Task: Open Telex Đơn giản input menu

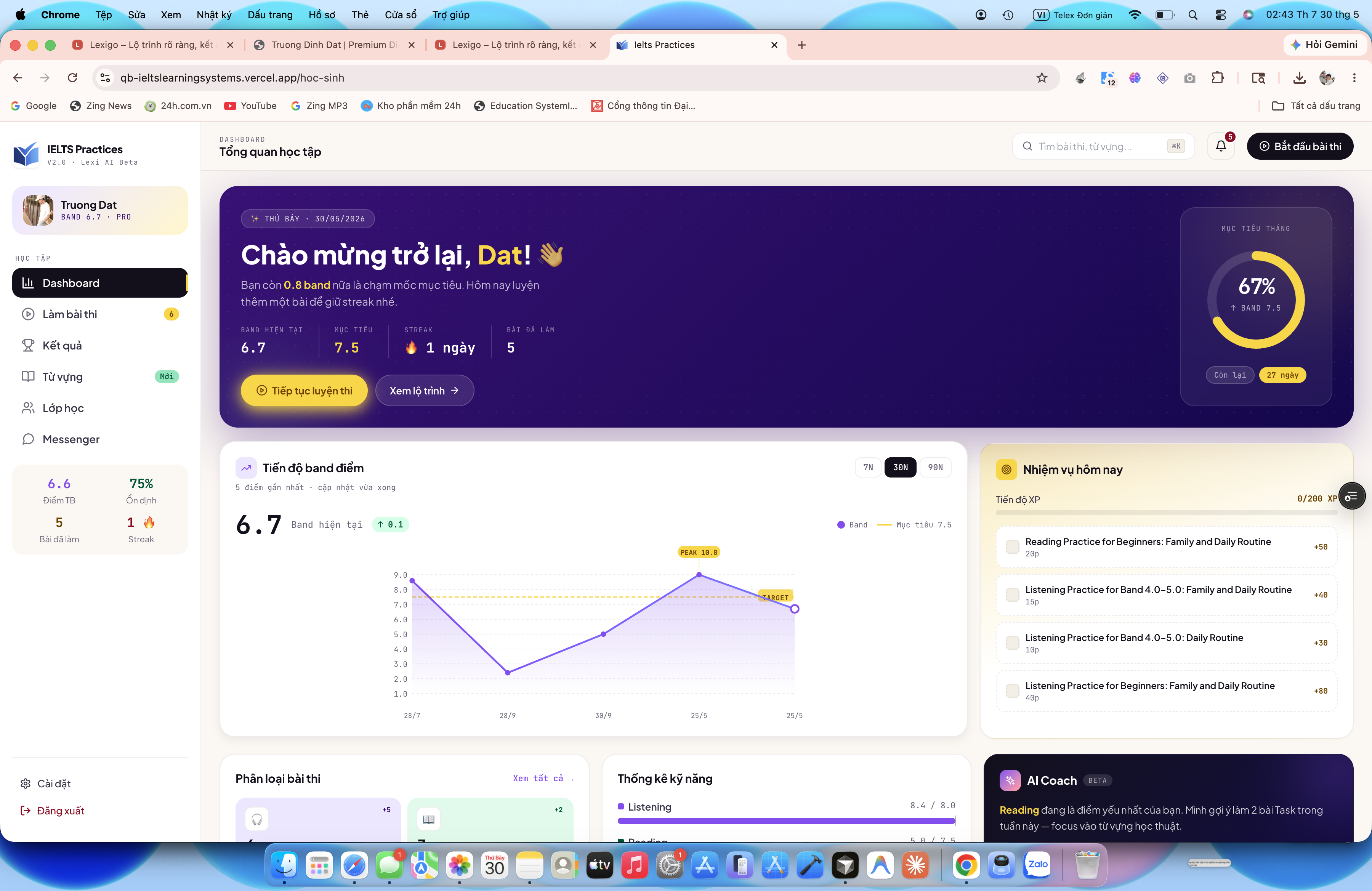Action: (1073, 15)
